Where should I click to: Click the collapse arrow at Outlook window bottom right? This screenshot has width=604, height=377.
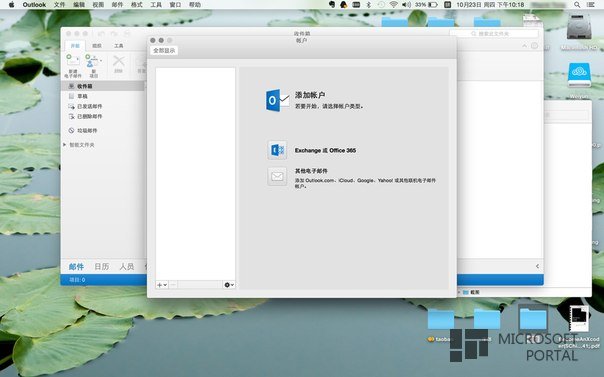point(537,266)
